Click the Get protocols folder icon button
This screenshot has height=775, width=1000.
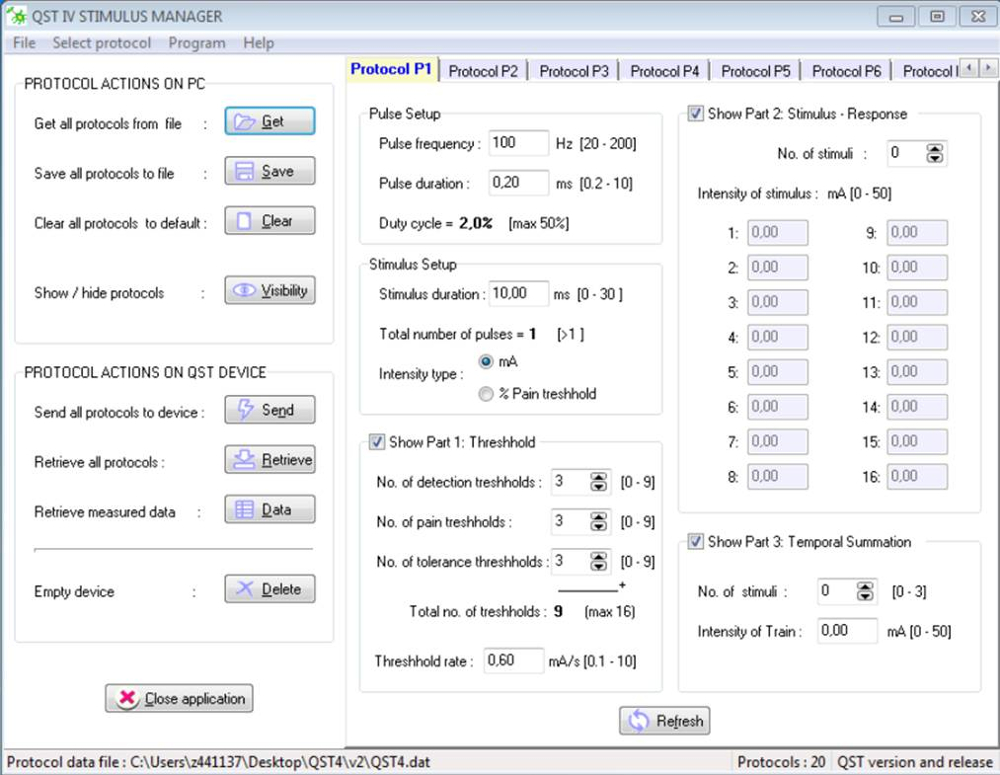tap(269, 122)
